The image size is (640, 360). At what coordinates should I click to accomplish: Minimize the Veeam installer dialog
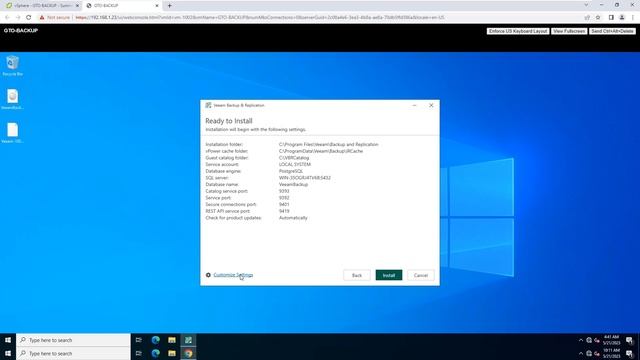[414, 105]
